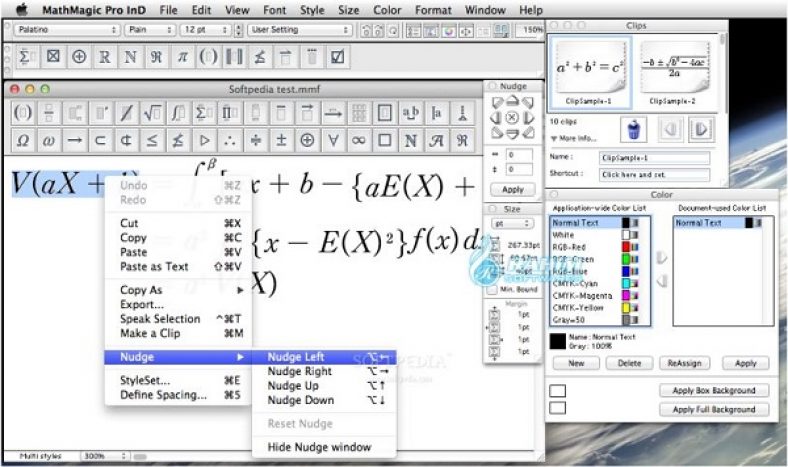Open the Plain style dropdown

[x=150, y=30]
